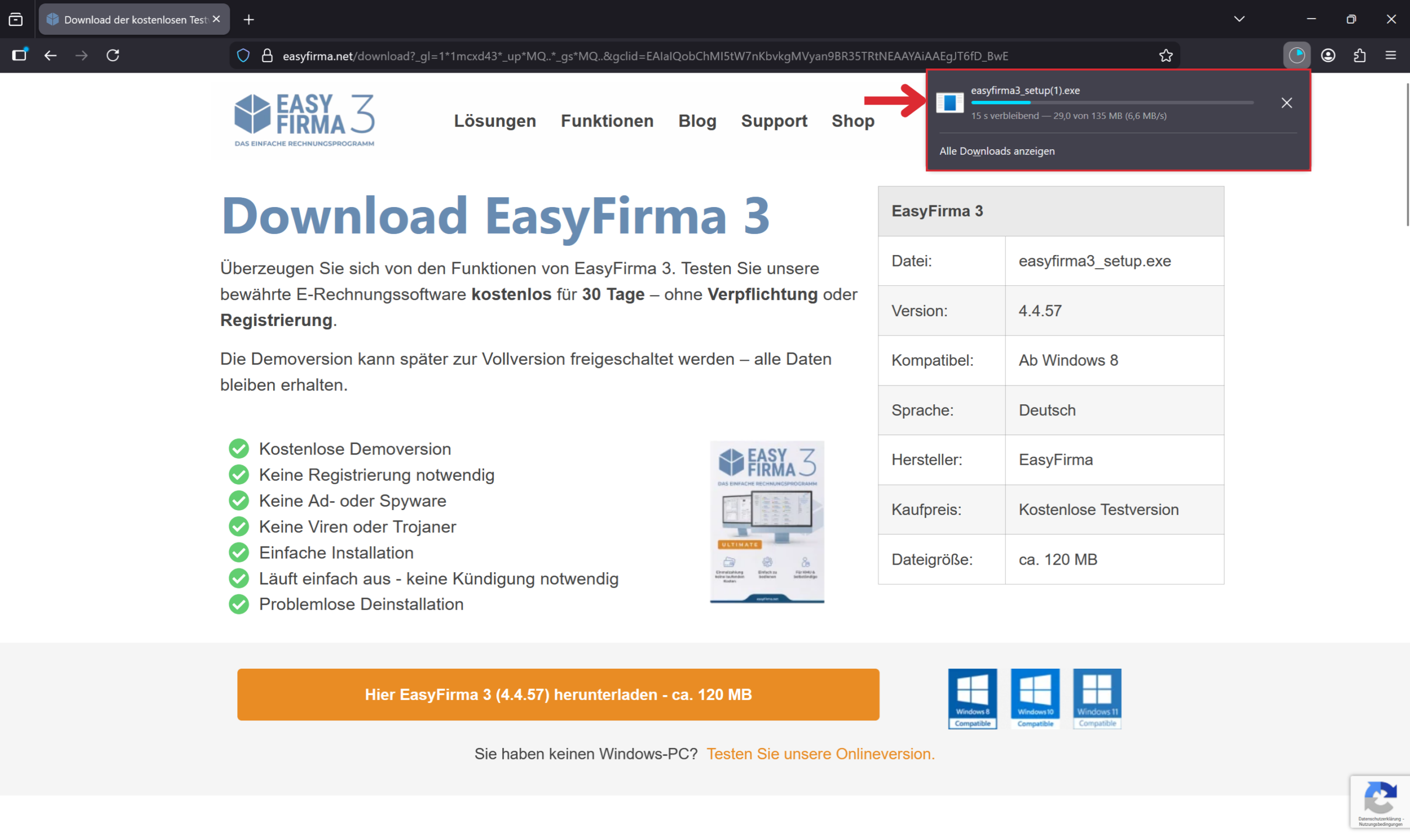Bookmark this page with the star icon
This screenshot has width=1410, height=840.
(x=1165, y=56)
